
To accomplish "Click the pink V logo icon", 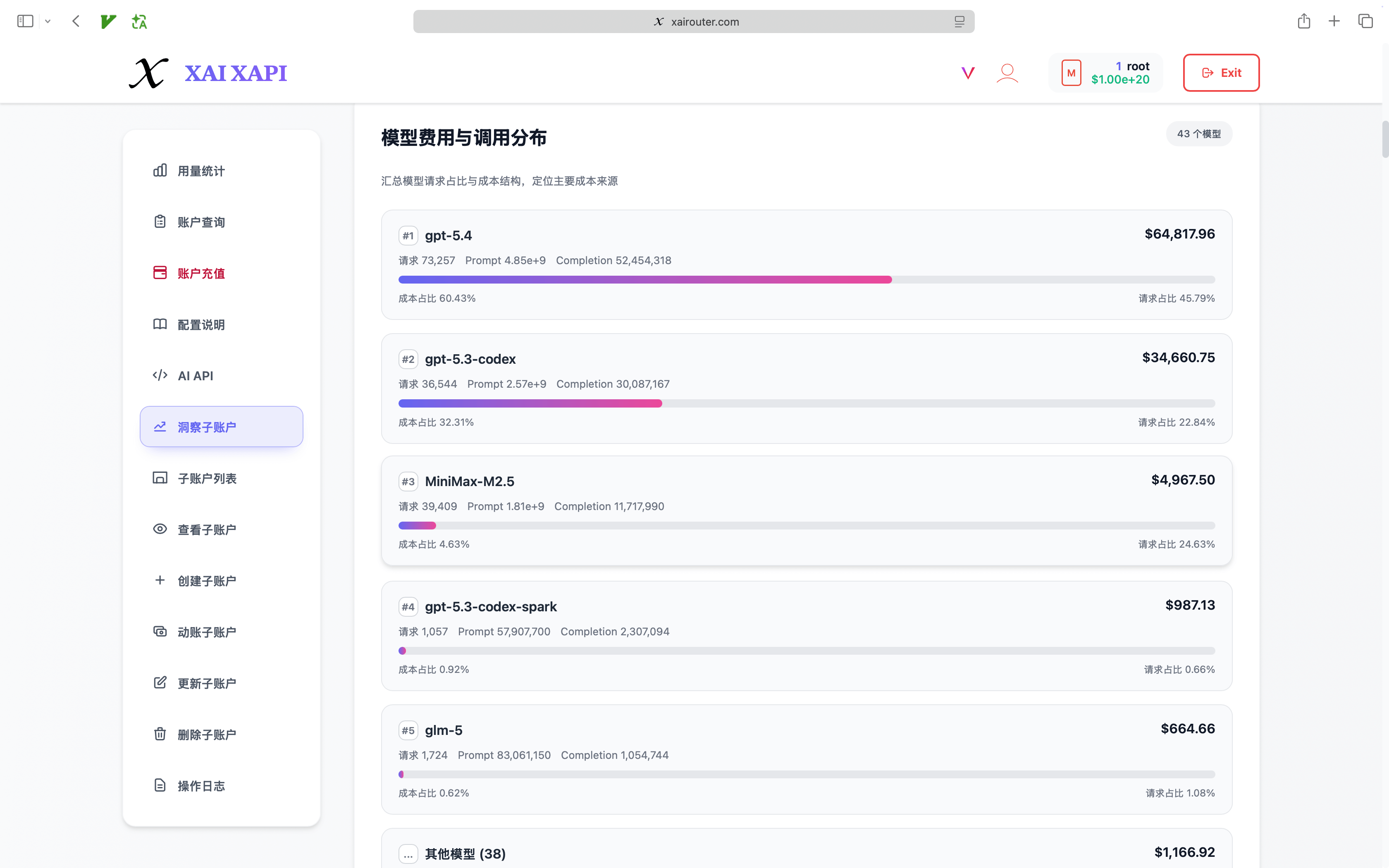I will click(968, 73).
